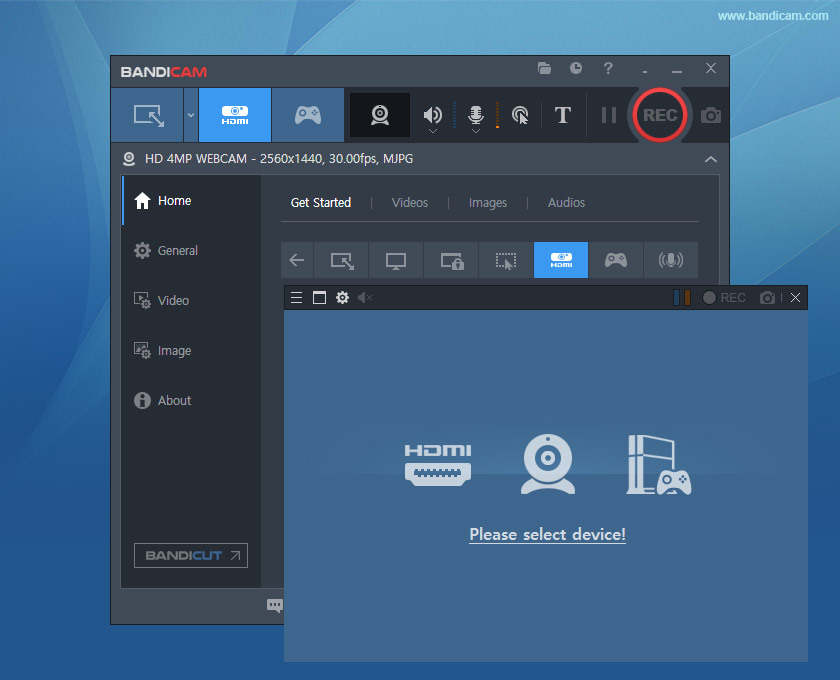Expand speaker settings arrow below speaker icon
Screen dimensions: 840x680
click(433, 131)
